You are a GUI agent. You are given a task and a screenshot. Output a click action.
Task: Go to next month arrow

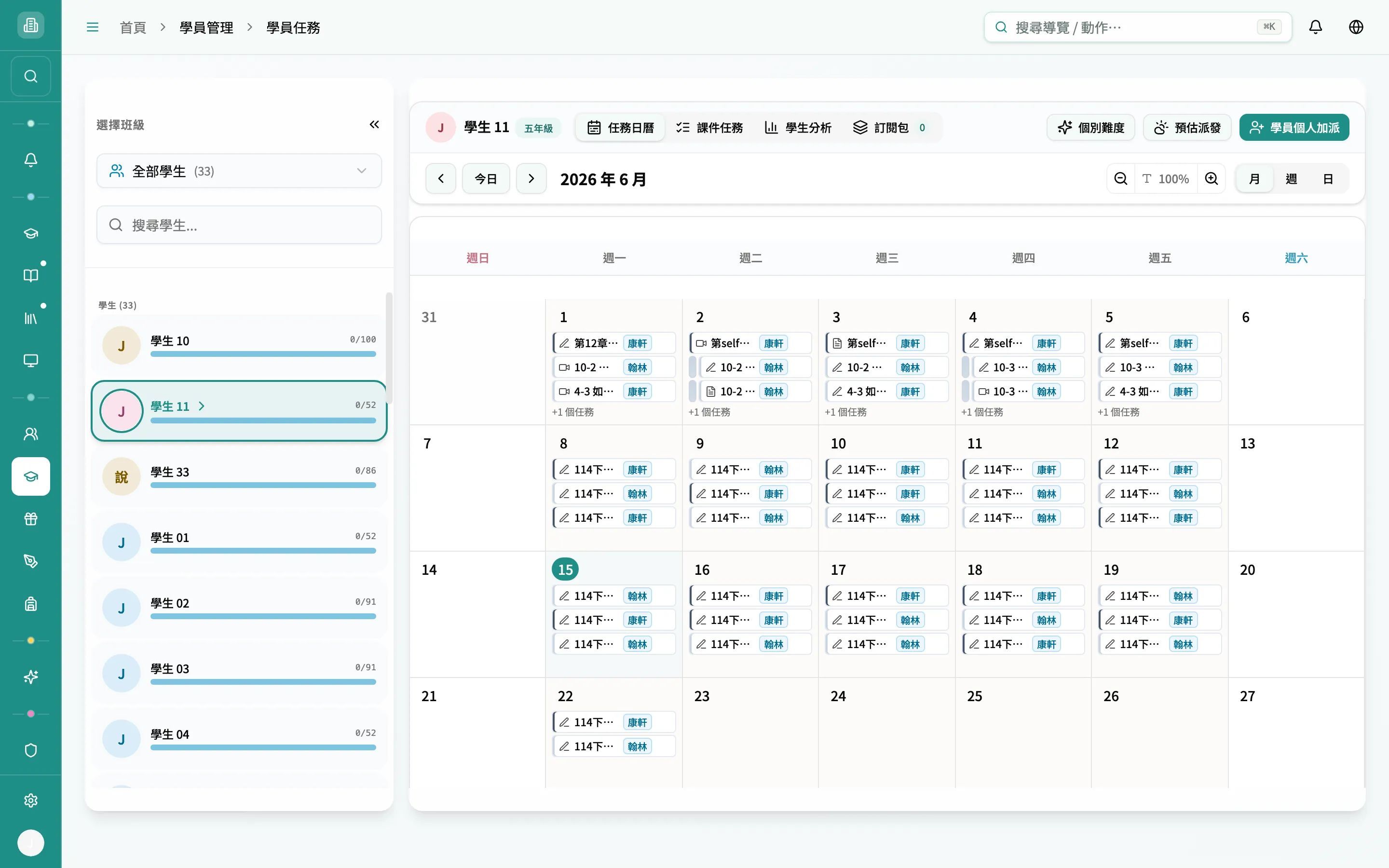(531, 178)
